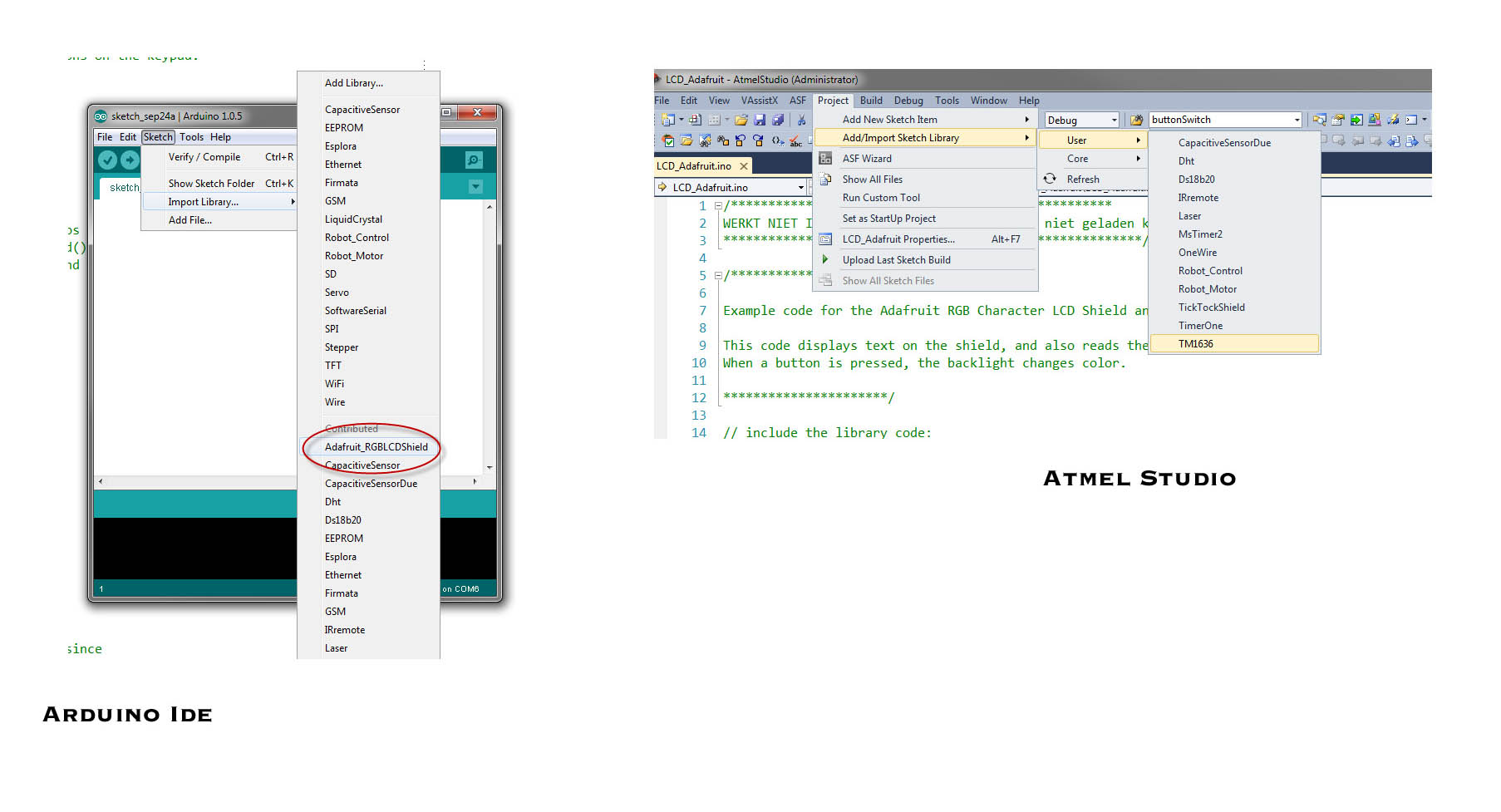Image resolution: width=1501 pixels, height=812 pixels.
Task: Click the command window icon in Atmel toolbar
Action: point(1411,120)
